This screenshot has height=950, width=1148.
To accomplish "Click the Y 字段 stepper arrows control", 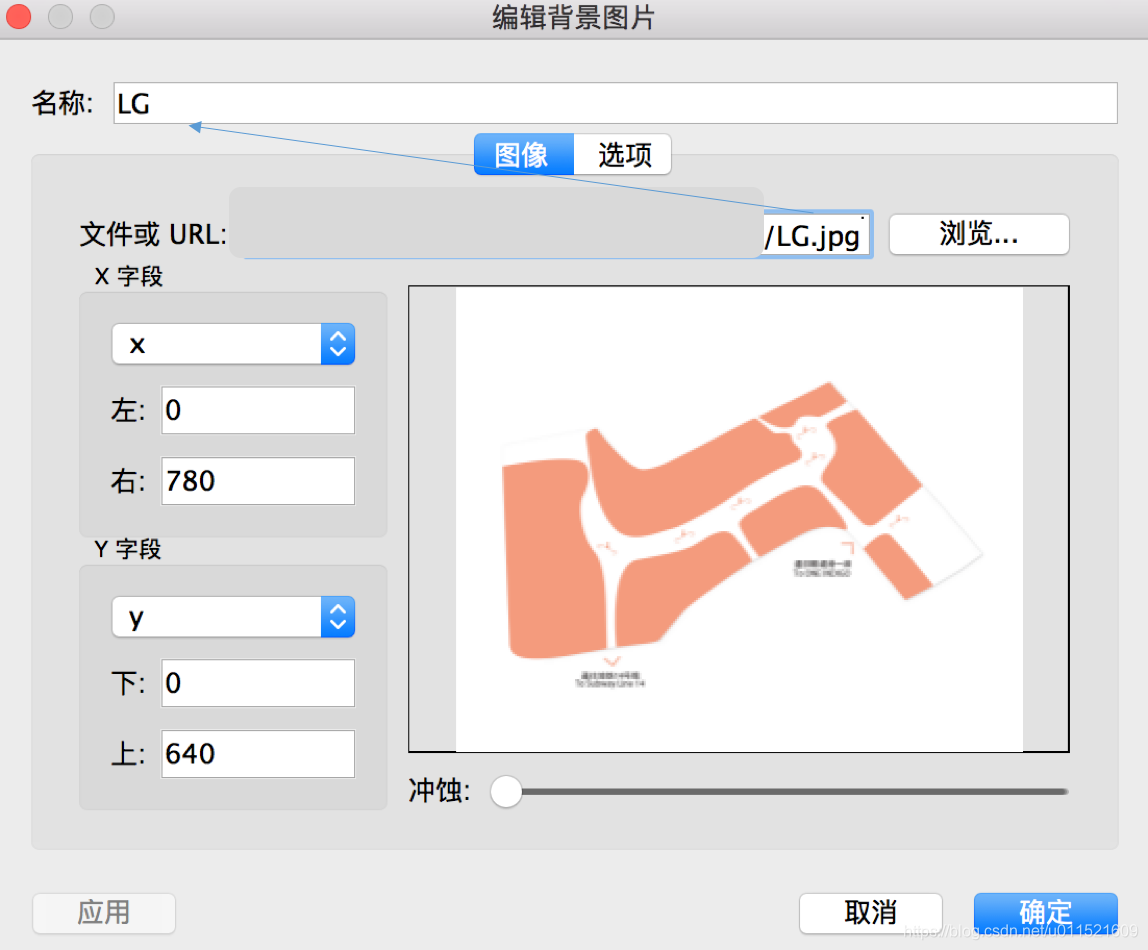I will point(337,617).
